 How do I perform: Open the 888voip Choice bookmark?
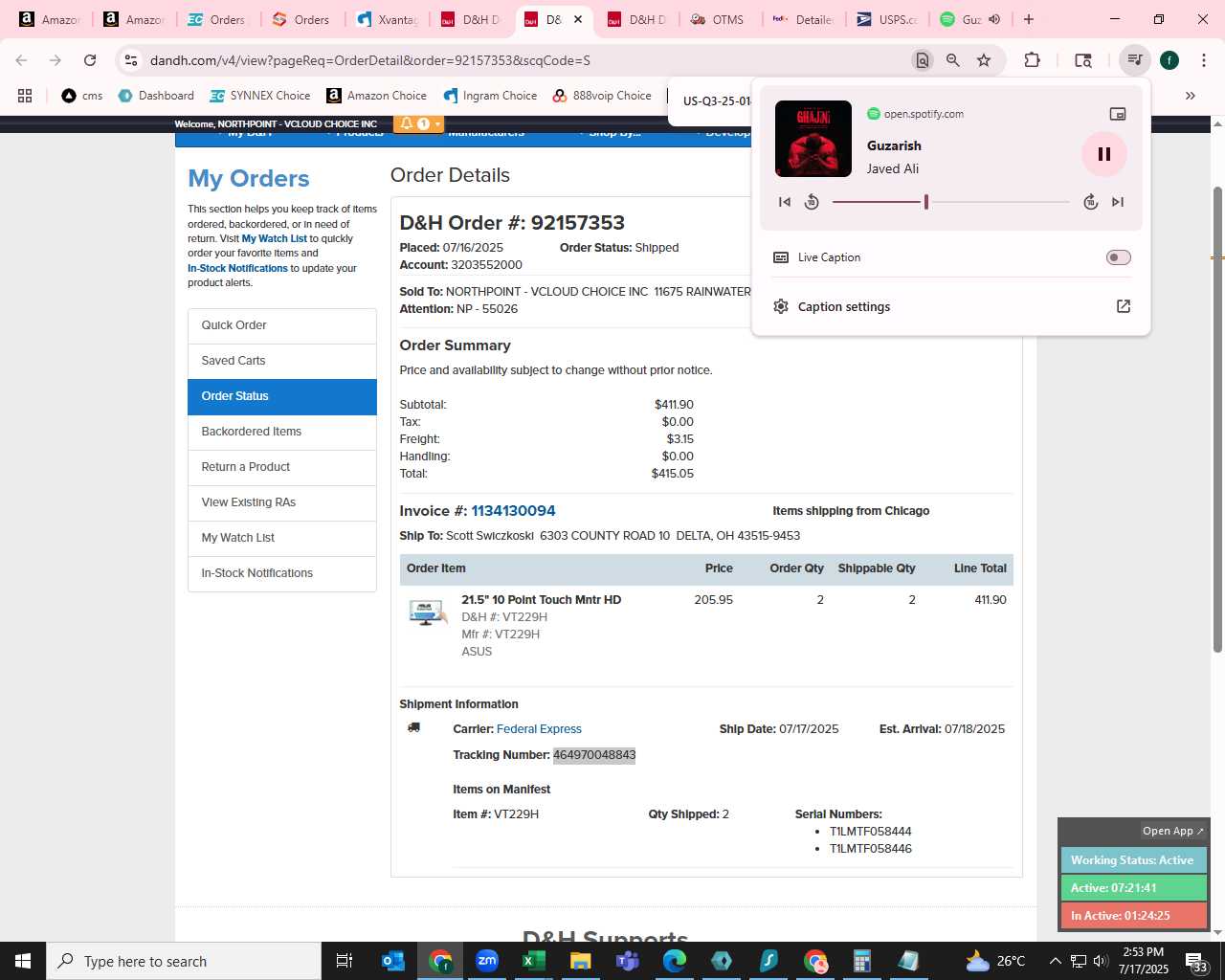[602, 96]
